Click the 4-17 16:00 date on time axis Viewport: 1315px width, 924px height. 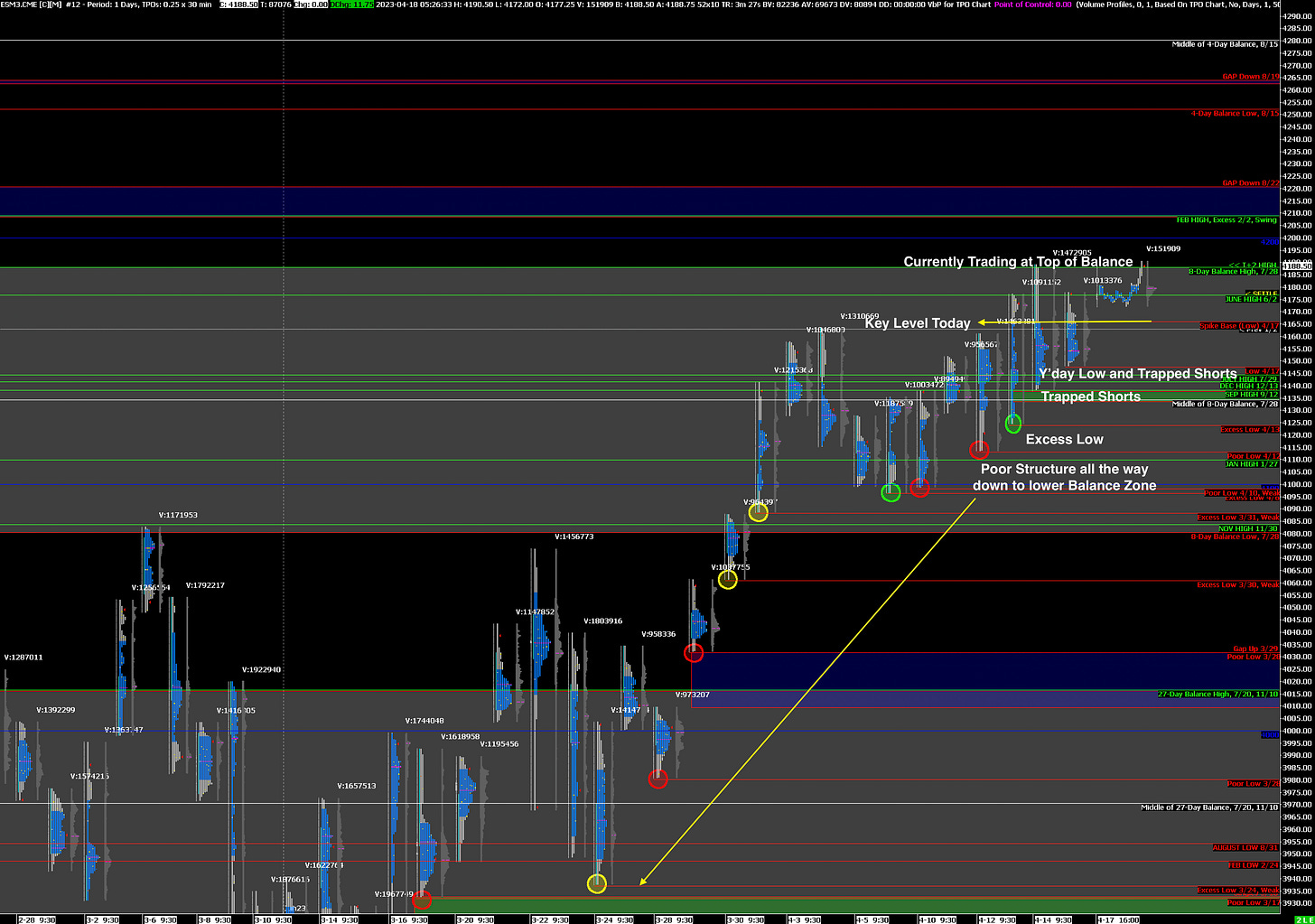(x=1118, y=919)
